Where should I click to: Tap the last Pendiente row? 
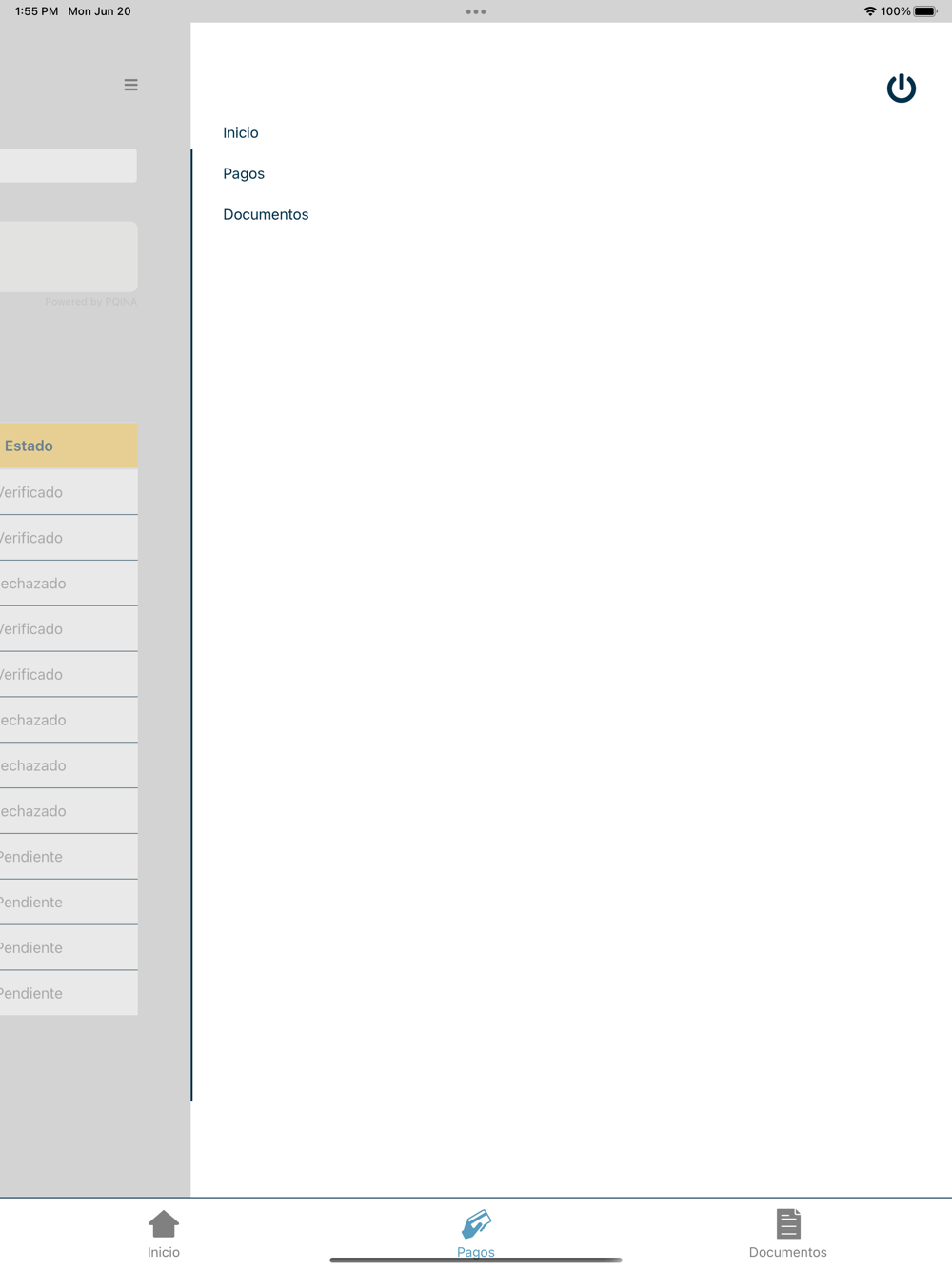point(69,993)
